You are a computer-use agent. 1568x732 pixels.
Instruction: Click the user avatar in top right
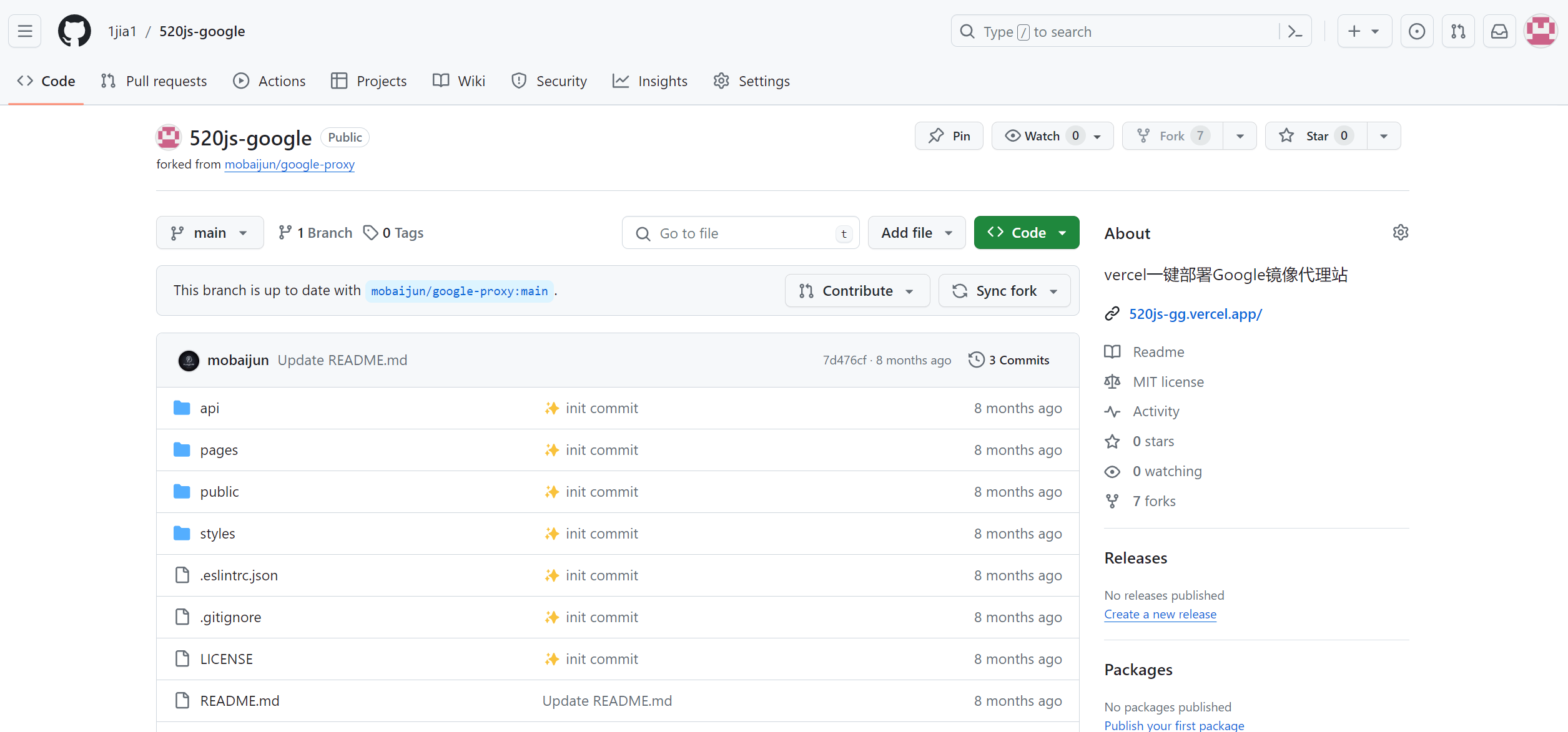click(x=1540, y=31)
